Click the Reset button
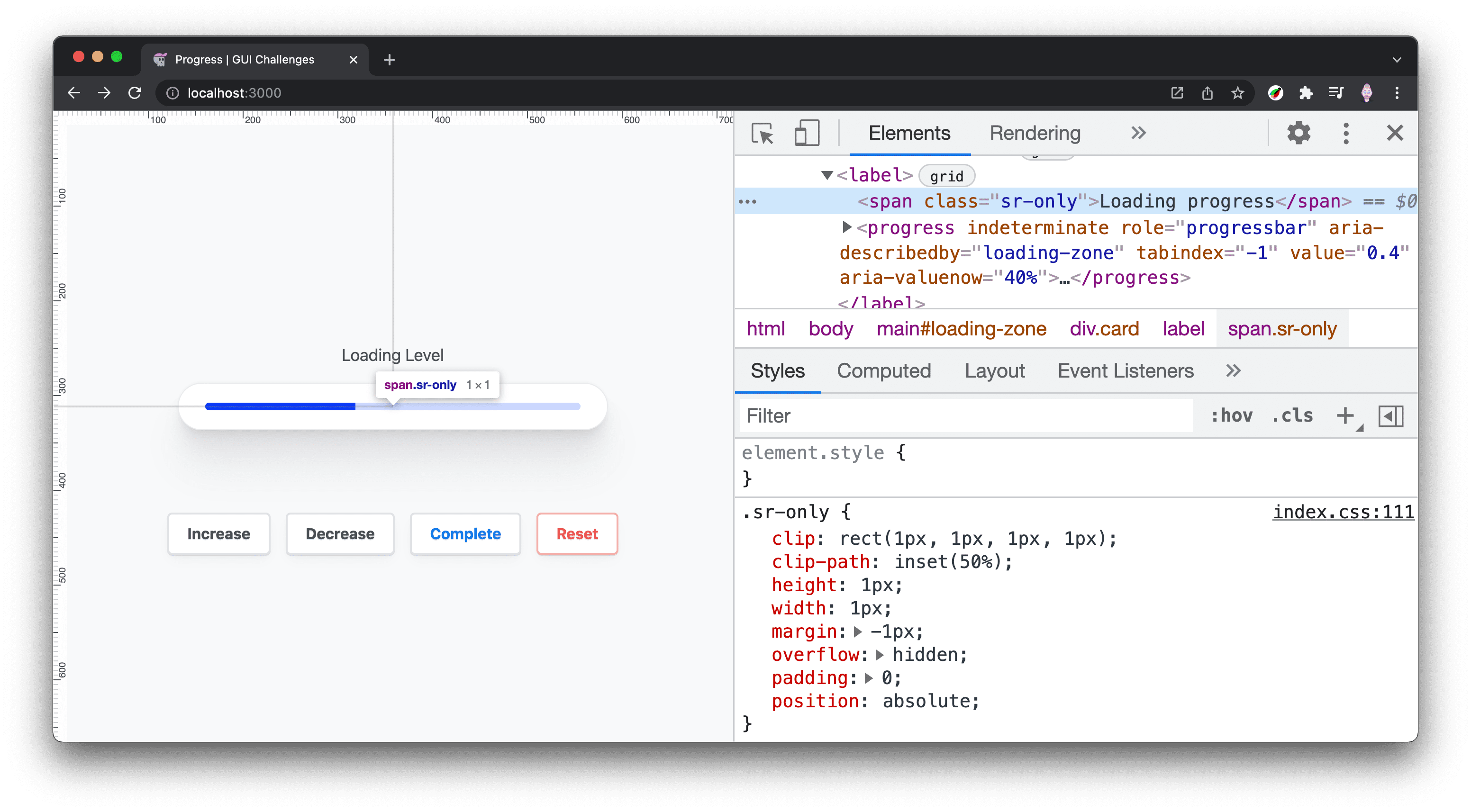 [x=576, y=533]
